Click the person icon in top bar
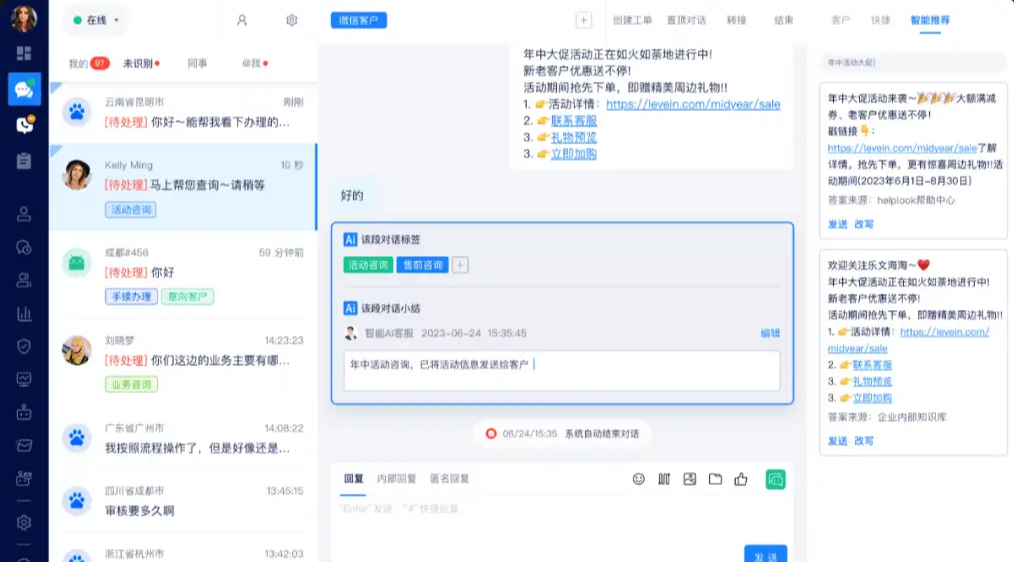 [242, 21]
